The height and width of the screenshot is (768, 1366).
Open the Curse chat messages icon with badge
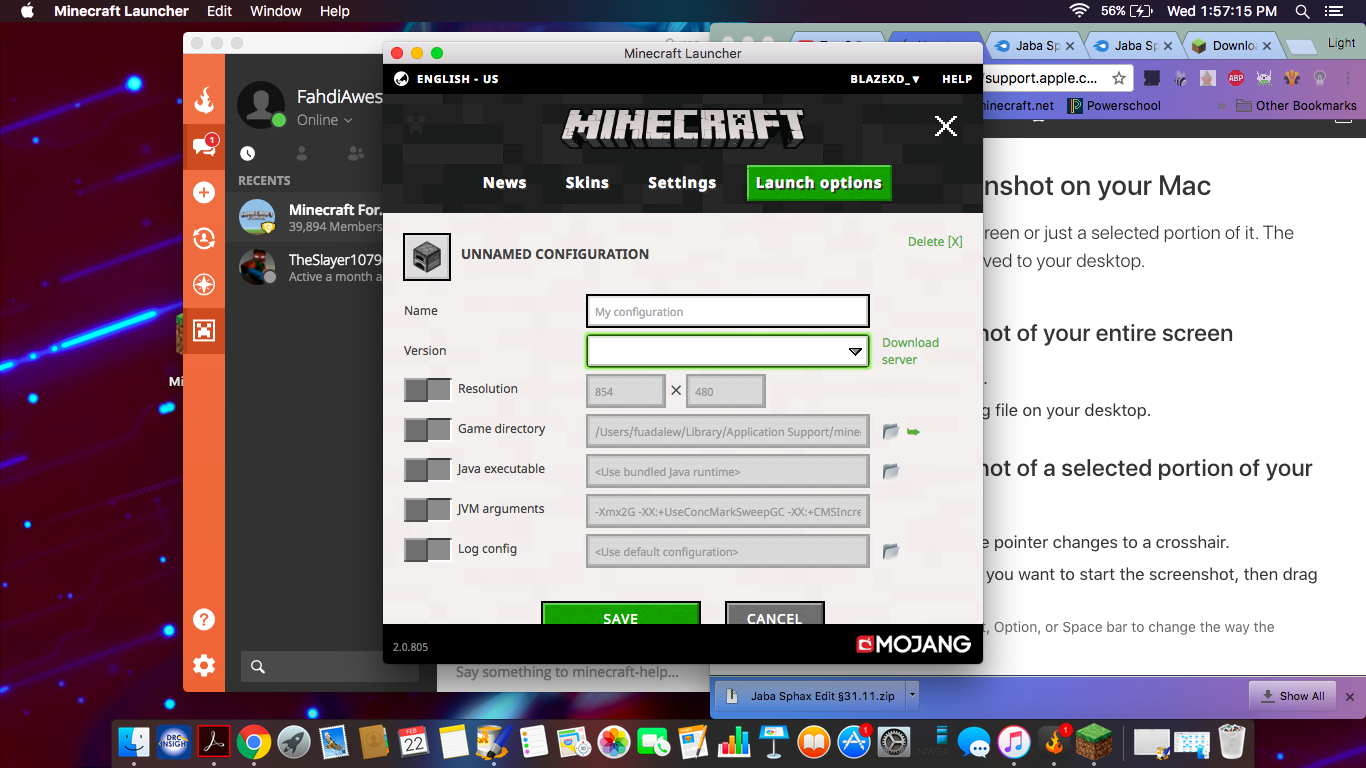click(x=204, y=146)
